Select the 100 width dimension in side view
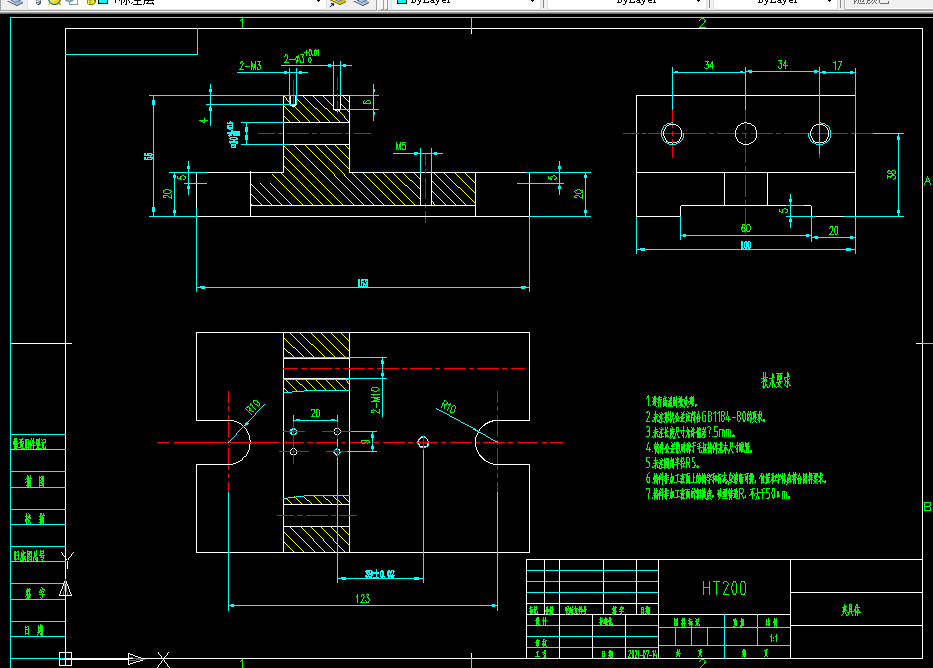 (746, 245)
